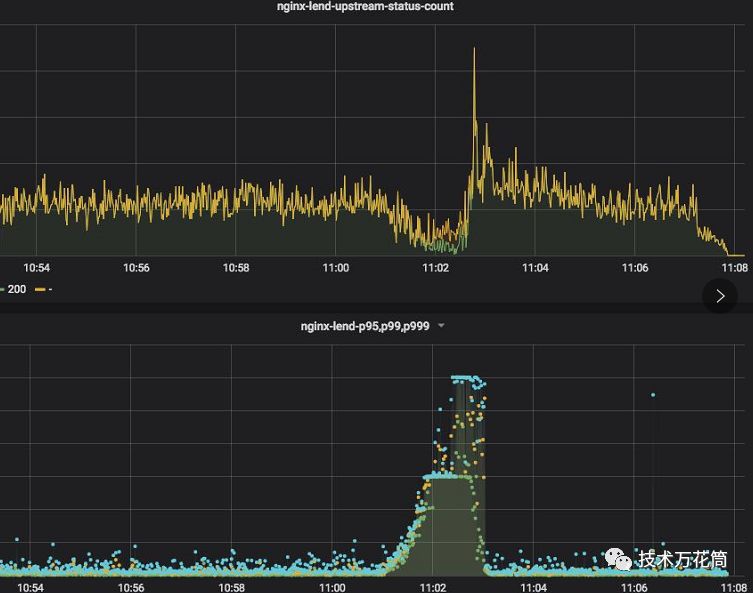Screen dimensions: 753x593
Task: Toggle the yellow dash series legend entry
Action: (44, 289)
